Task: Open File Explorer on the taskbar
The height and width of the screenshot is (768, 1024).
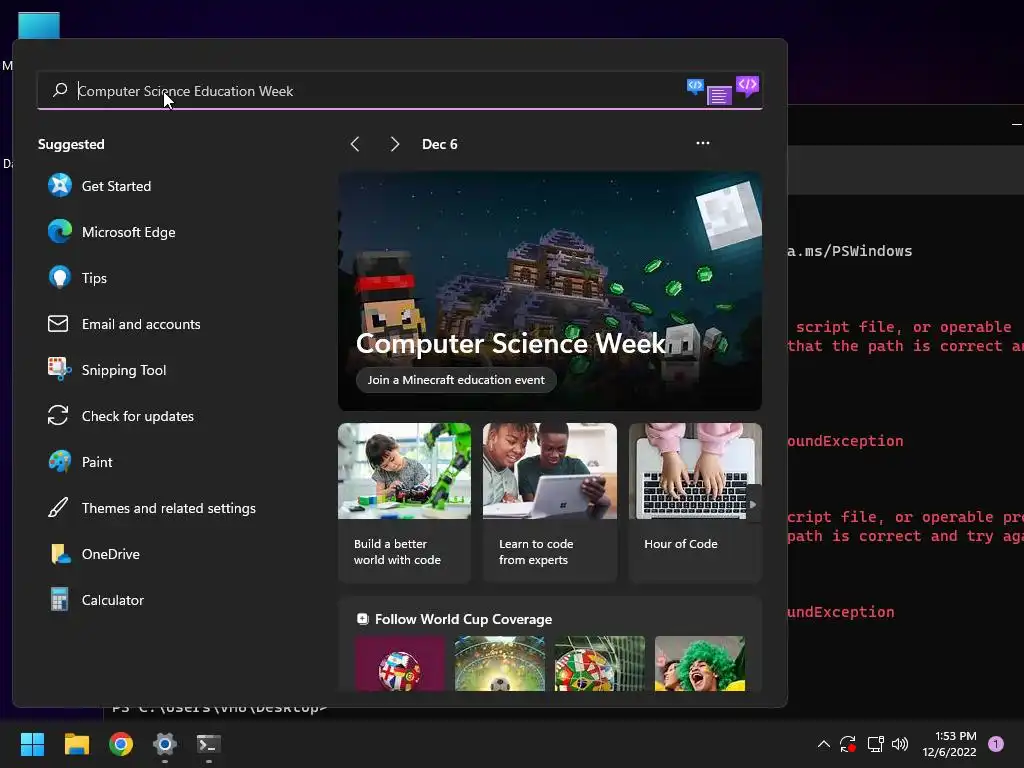Action: 76,744
